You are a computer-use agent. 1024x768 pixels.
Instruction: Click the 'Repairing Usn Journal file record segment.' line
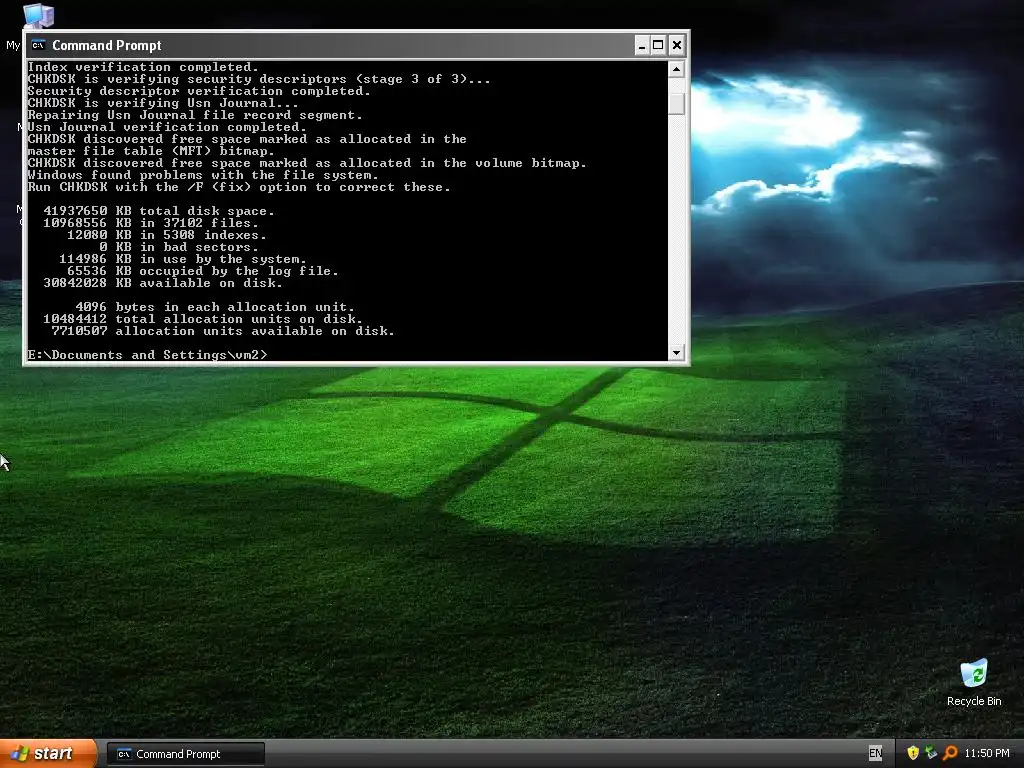(x=195, y=115)
